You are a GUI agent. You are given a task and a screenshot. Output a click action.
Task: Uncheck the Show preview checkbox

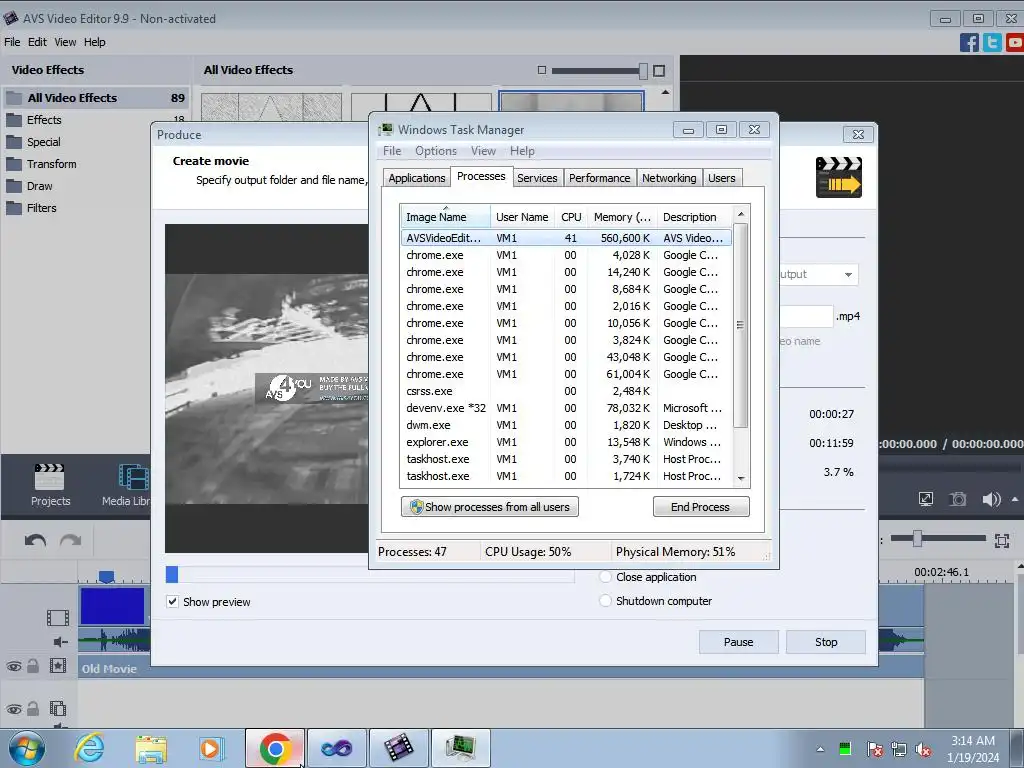click(172, 601)
